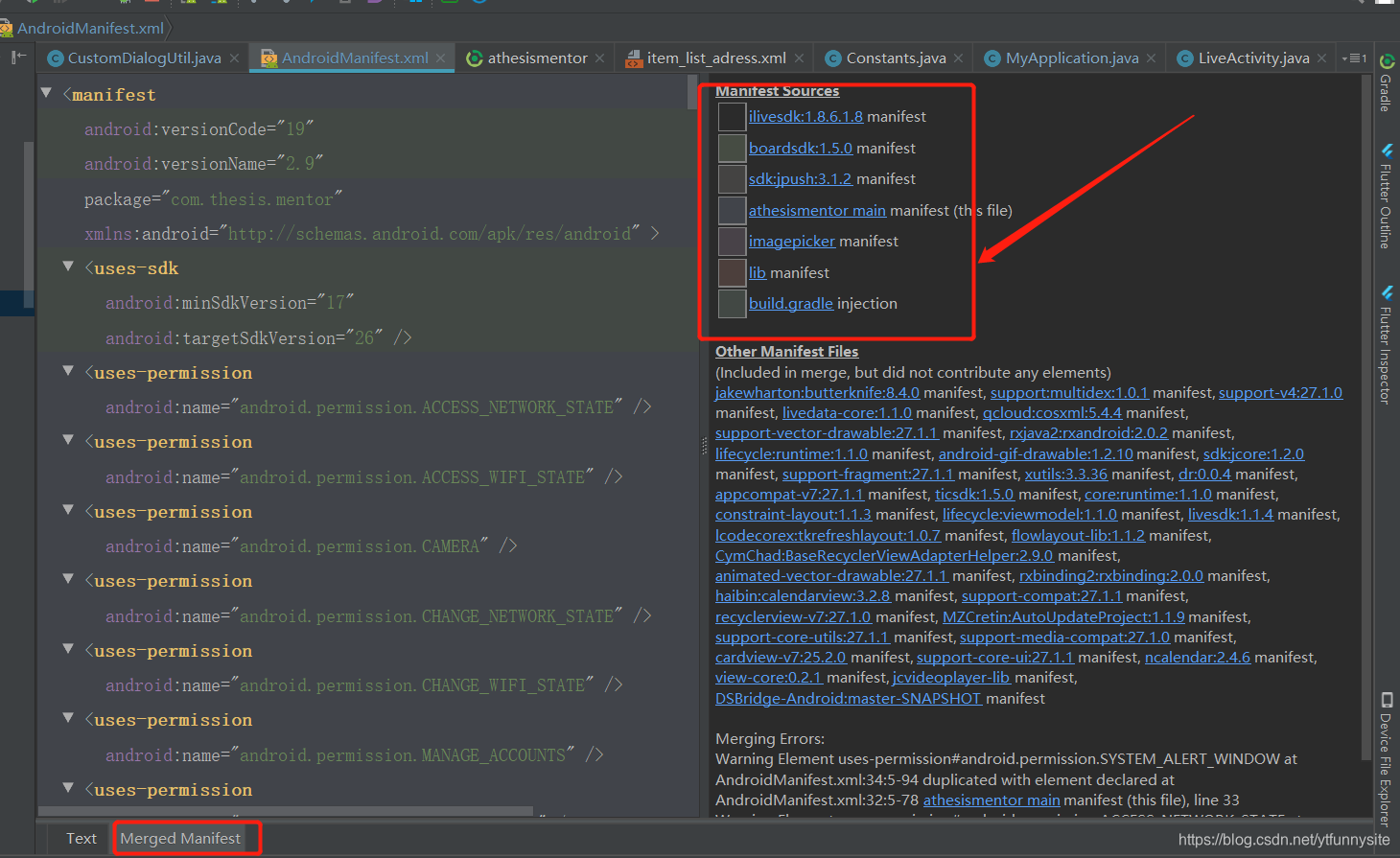This screenshot has height=858, width=1400.
Task: Click the build.gradle injection color swatch
Action: tap(733, 304)
